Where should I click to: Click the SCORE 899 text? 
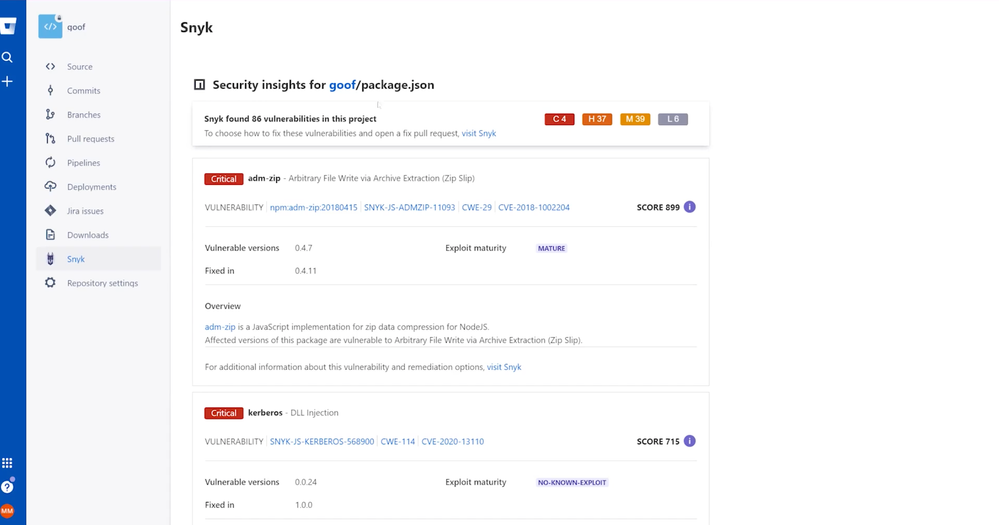[x=658, y=207]
